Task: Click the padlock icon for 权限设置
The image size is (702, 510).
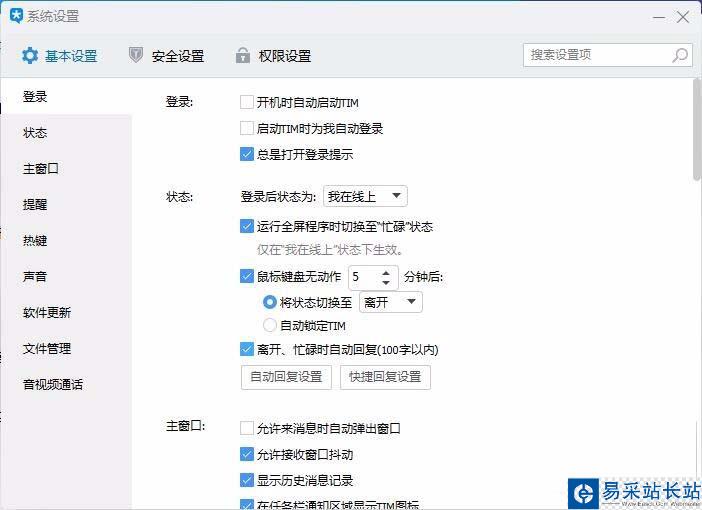Action: click(x=243, y=55)
